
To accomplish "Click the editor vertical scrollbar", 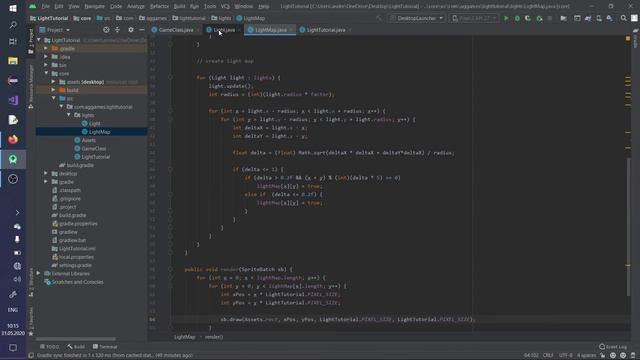I will [x=629, y=227].
